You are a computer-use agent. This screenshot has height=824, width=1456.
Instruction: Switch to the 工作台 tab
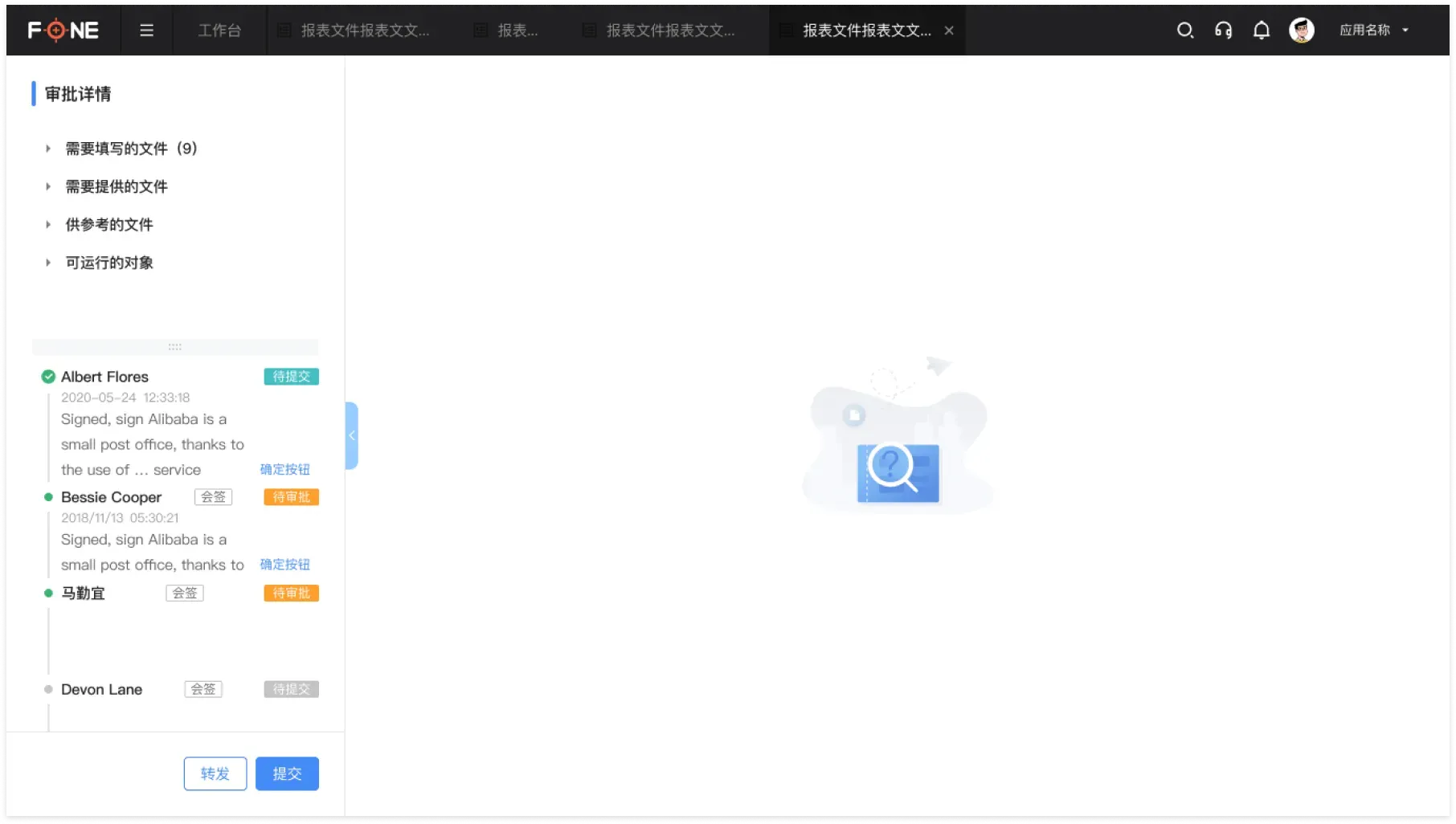click(219, 31)
